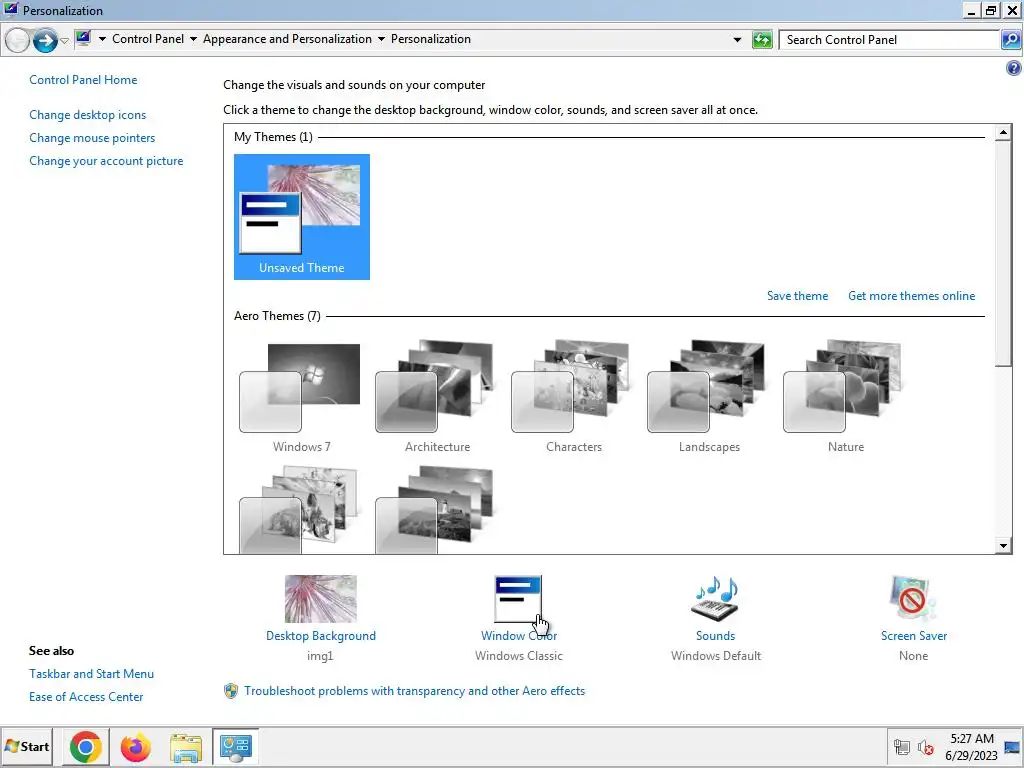The image size is (1024, 768).
Task: Click the themes list scrollbar thumb
Action: click(x=1004, y=253)
